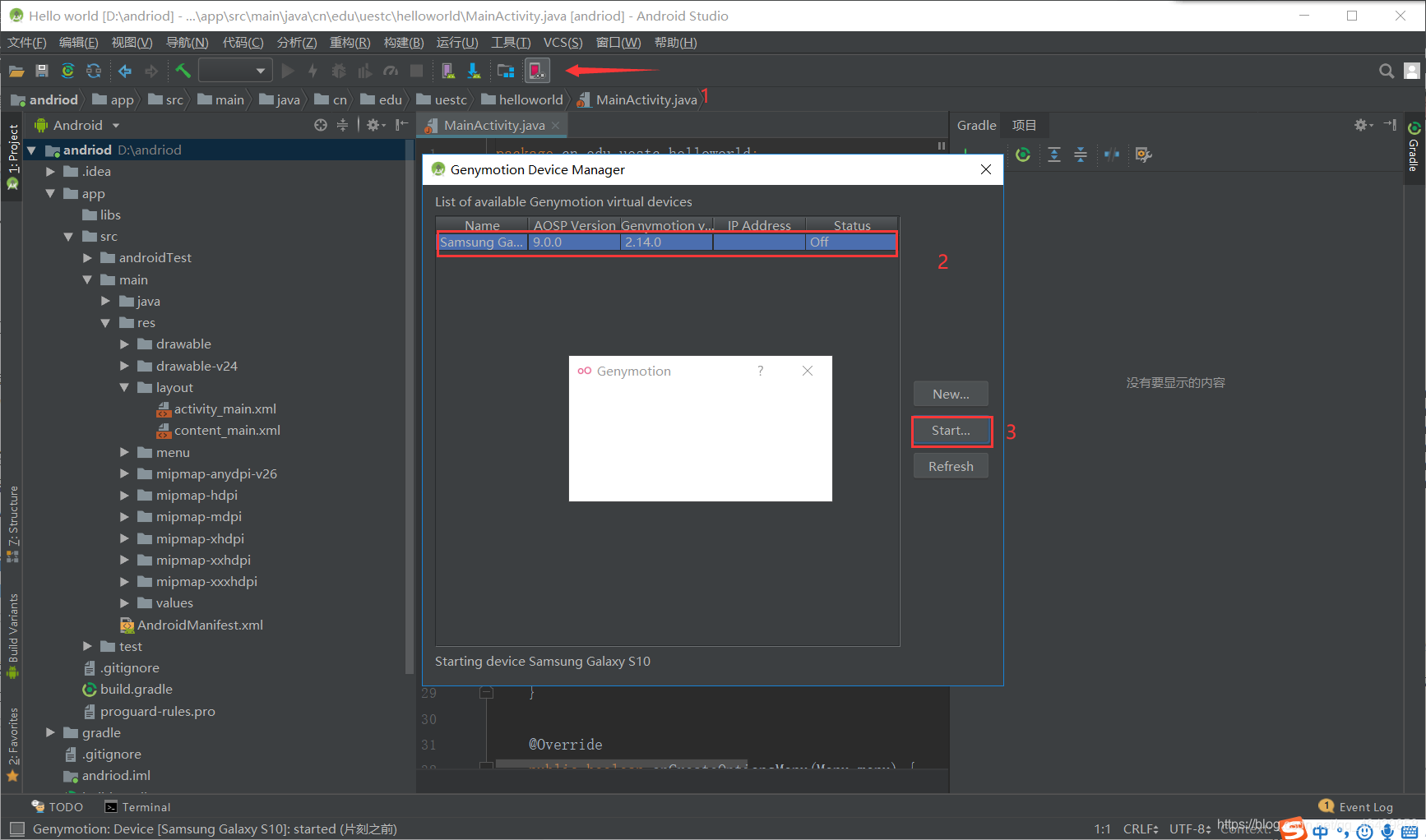This screenshot has height=840, width=1426.
Task: Click the AVD Manager icon
Action: point(447,72)
